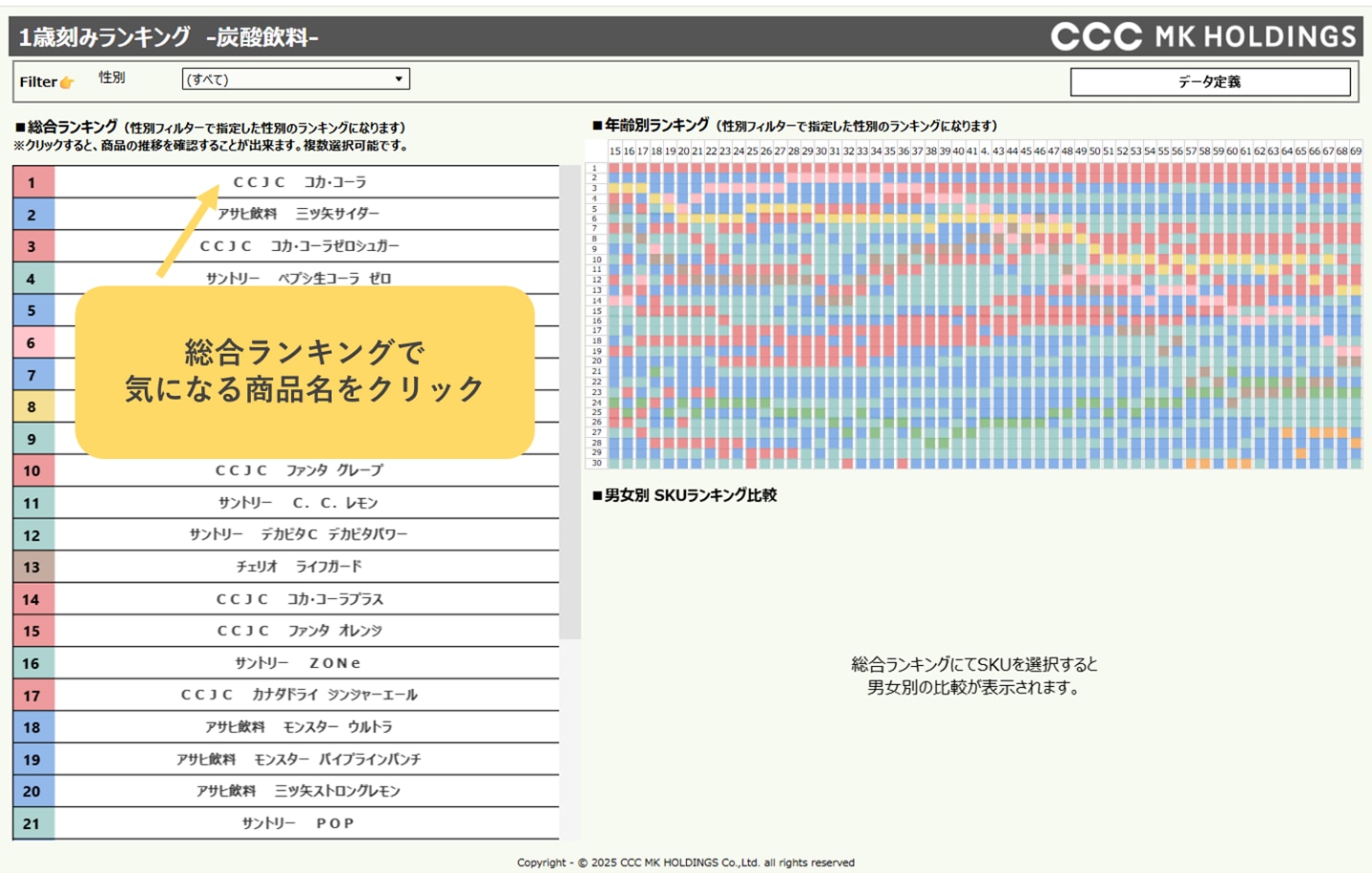Click the pointing hand icon beside Filter

[67, 82]
